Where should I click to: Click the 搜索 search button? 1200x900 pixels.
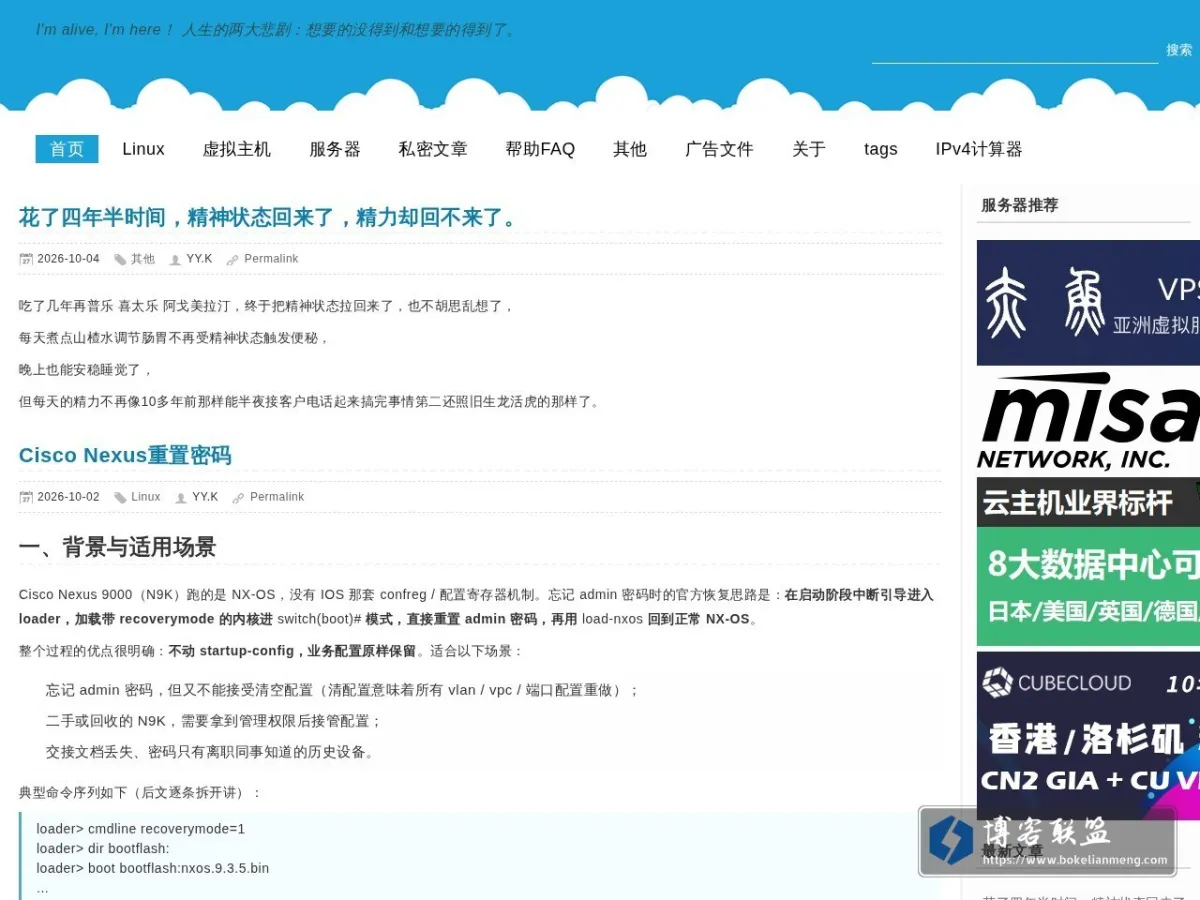click(x=1179, y=50)
